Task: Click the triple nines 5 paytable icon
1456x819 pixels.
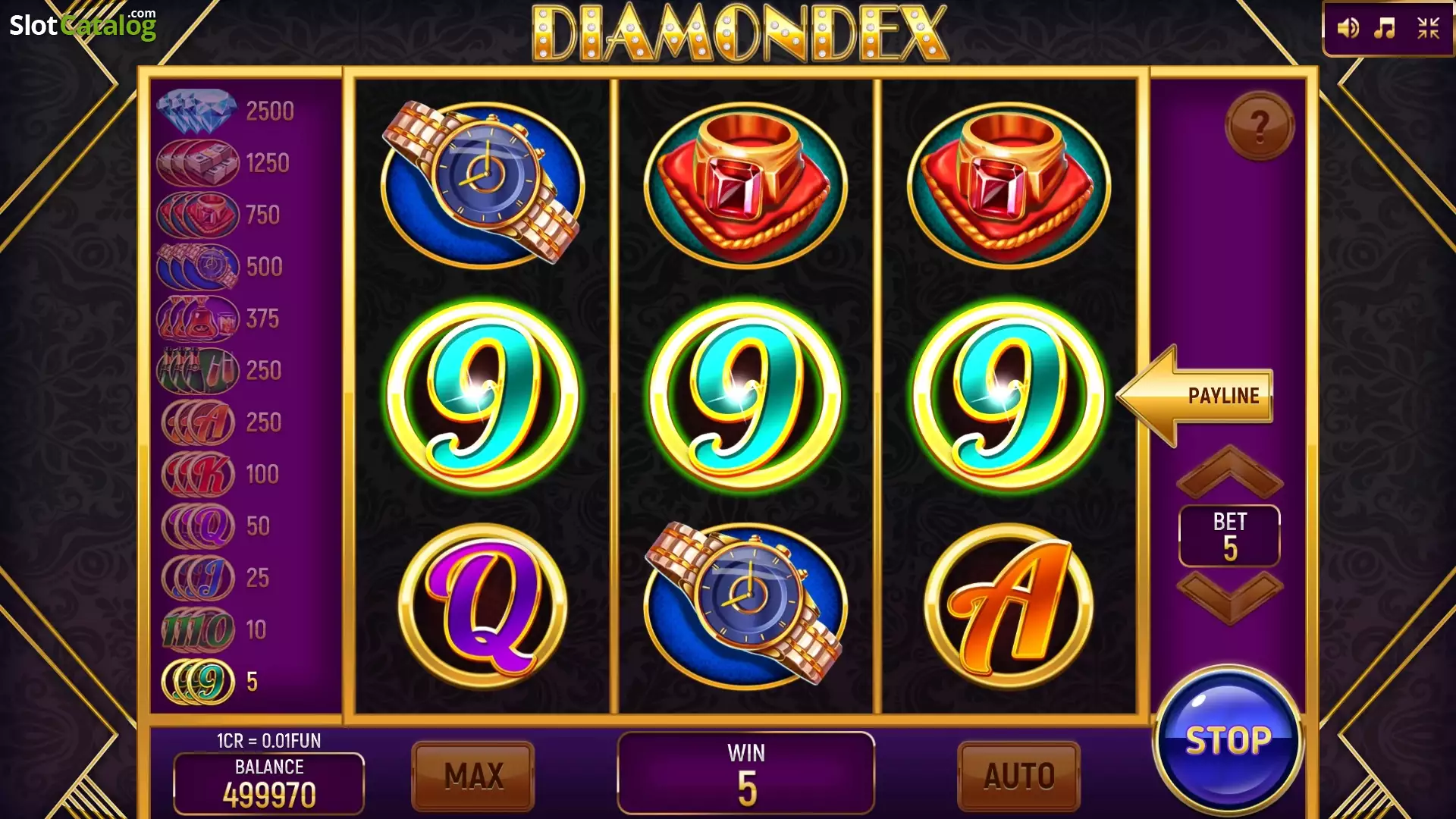Action: tap(198, 682)
